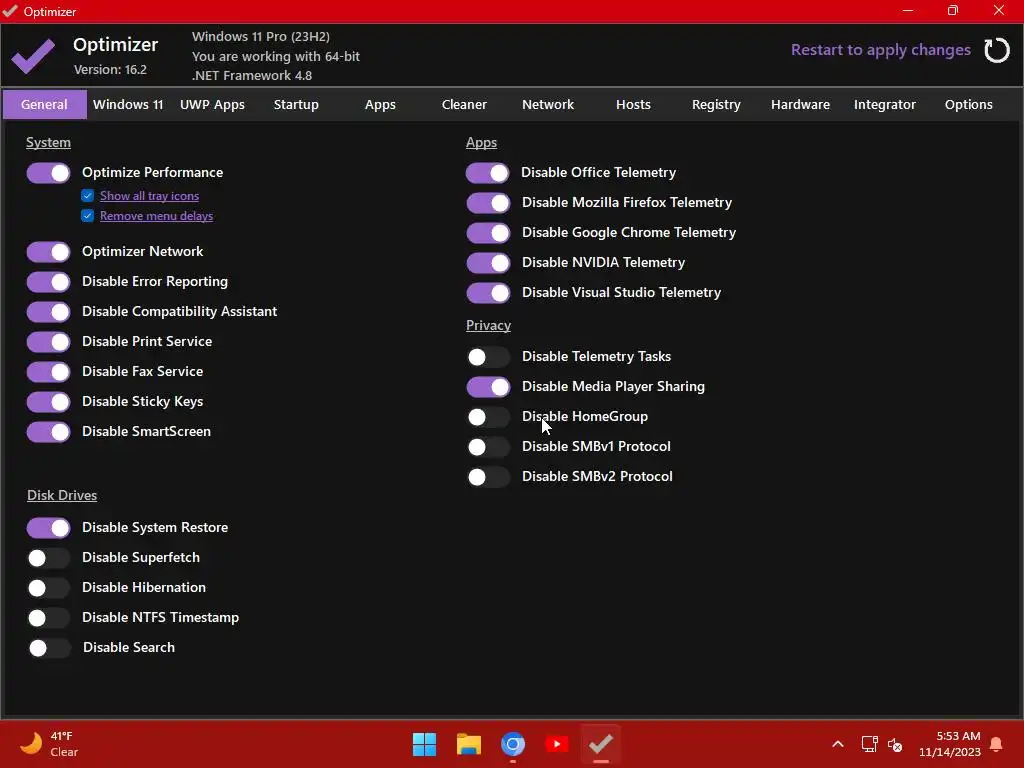The image size is (1024, 768).
Task: Open the UWP Apps tab
Action: coord(212,104)
